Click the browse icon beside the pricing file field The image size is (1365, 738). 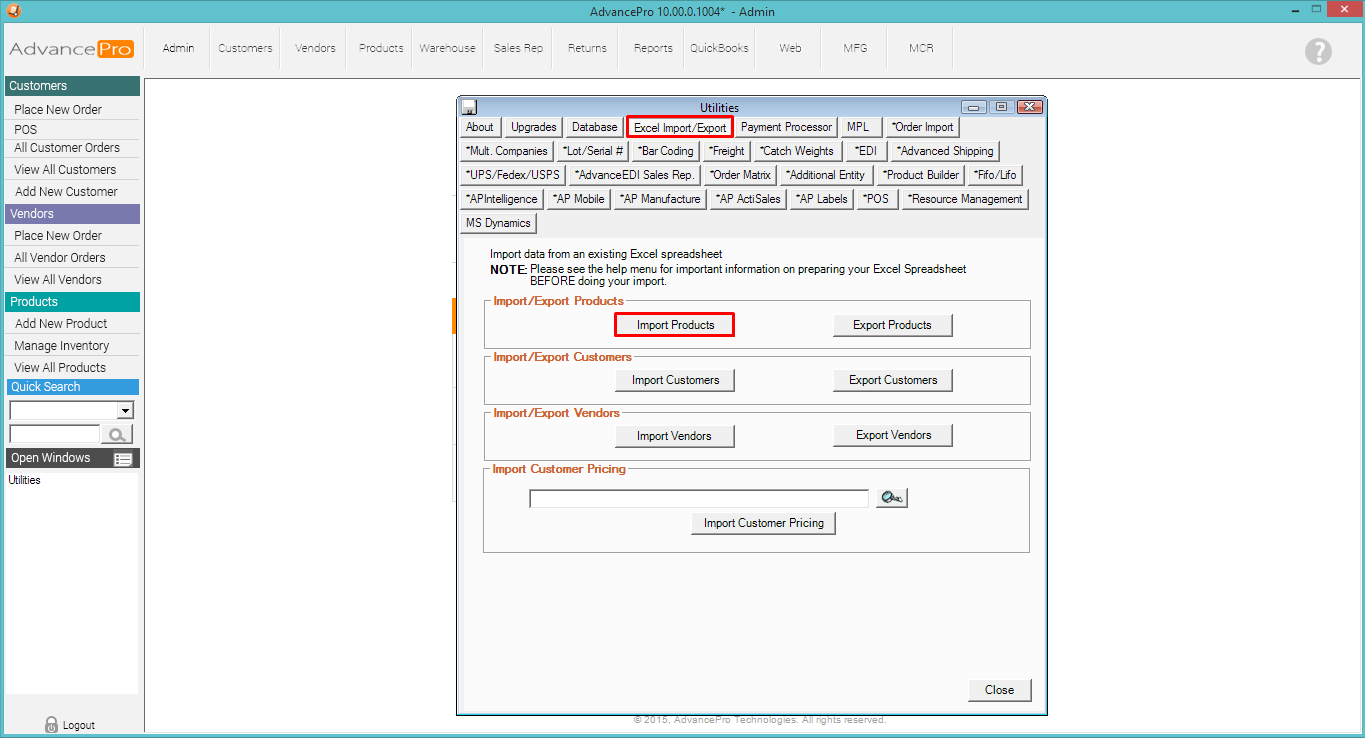click(x=891, y=498)
